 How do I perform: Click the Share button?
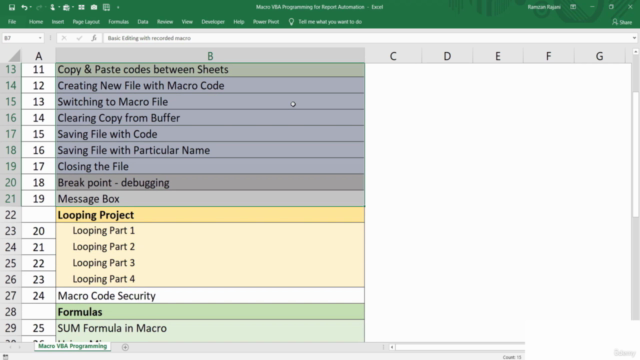click(x=622, y=22)
